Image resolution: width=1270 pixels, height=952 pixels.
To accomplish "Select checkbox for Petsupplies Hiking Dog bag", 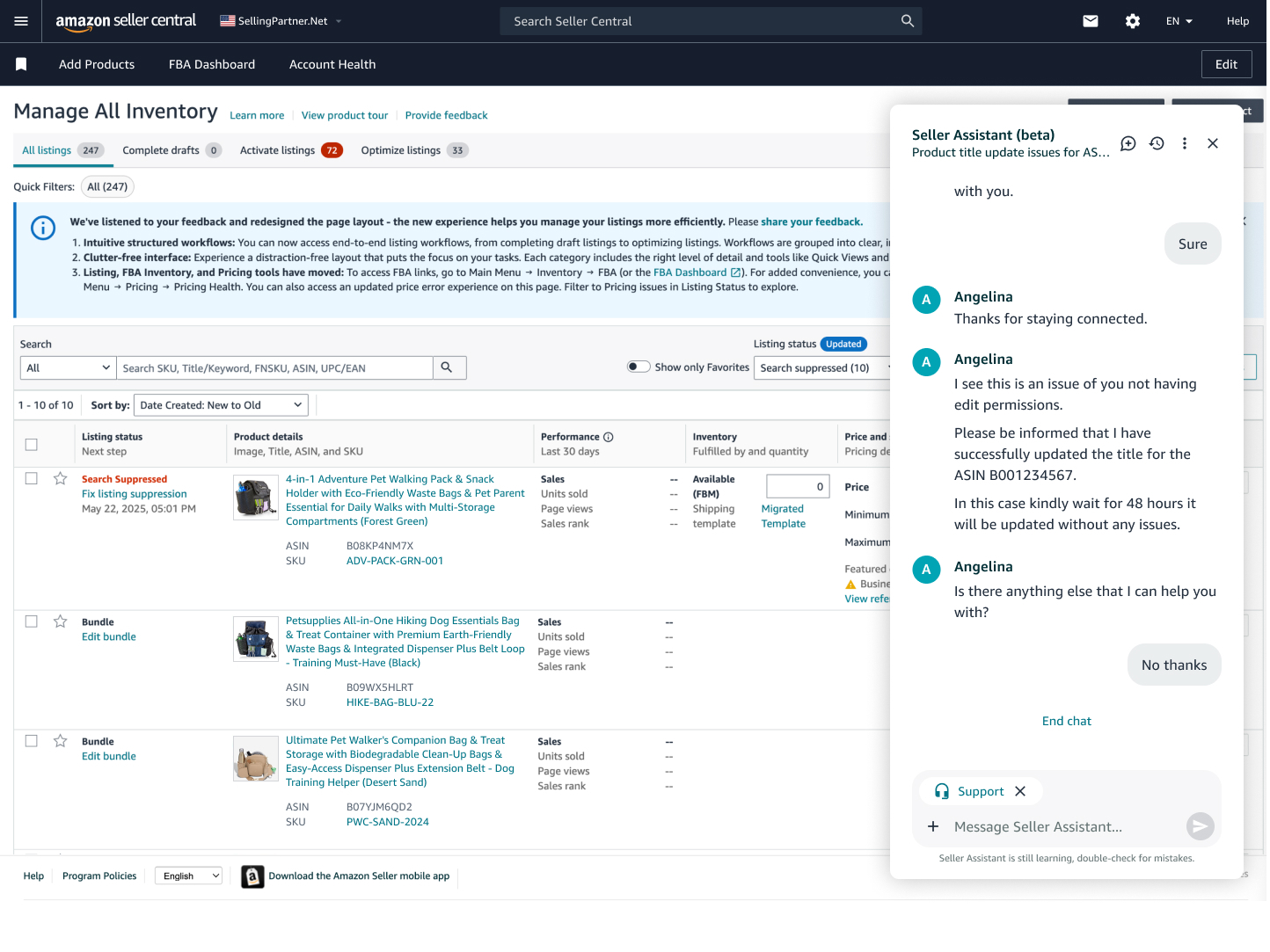I will pyautogui.click(x=32, y=621).
